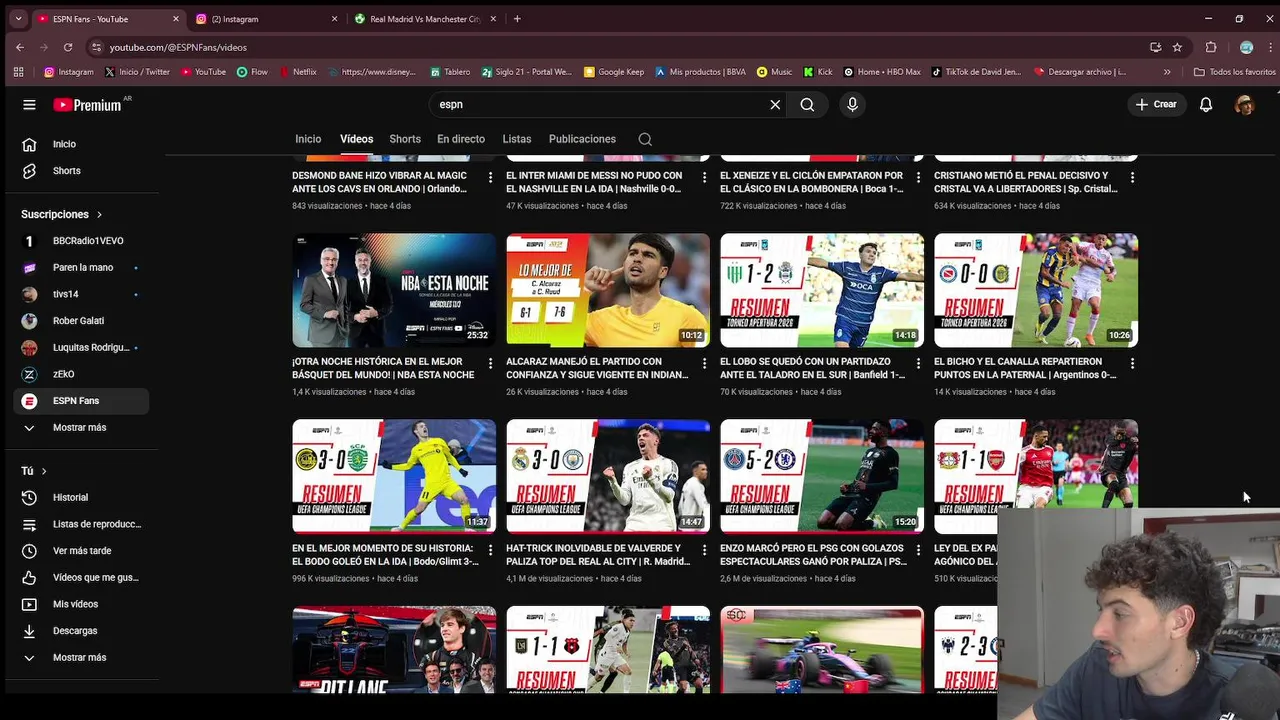Click the YouTube Premium logo
This screenshot has width=1280, height=720.
click(x=88, y=104)
